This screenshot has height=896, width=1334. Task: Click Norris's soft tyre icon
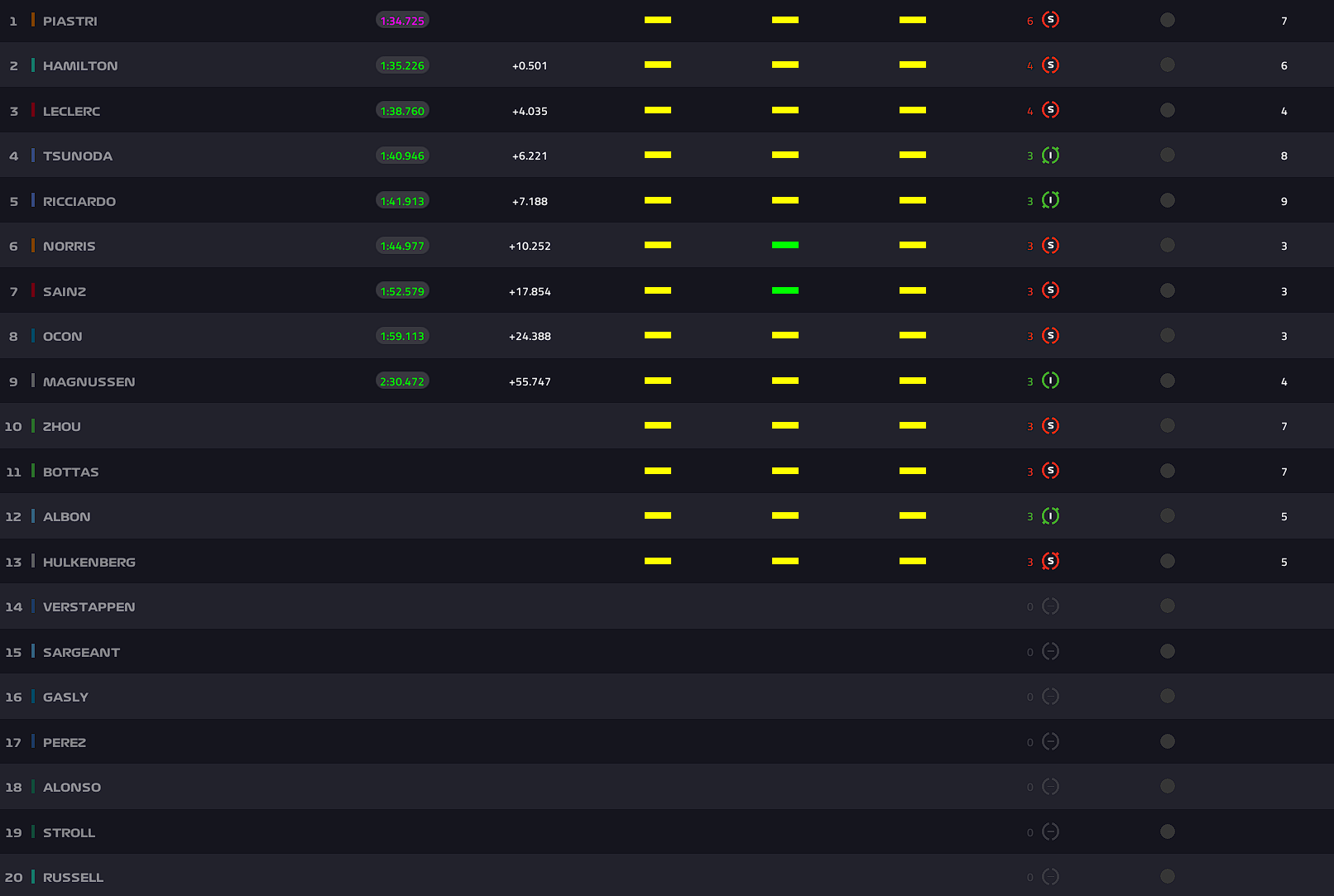pyautogui.click(x=1050, y=245)
